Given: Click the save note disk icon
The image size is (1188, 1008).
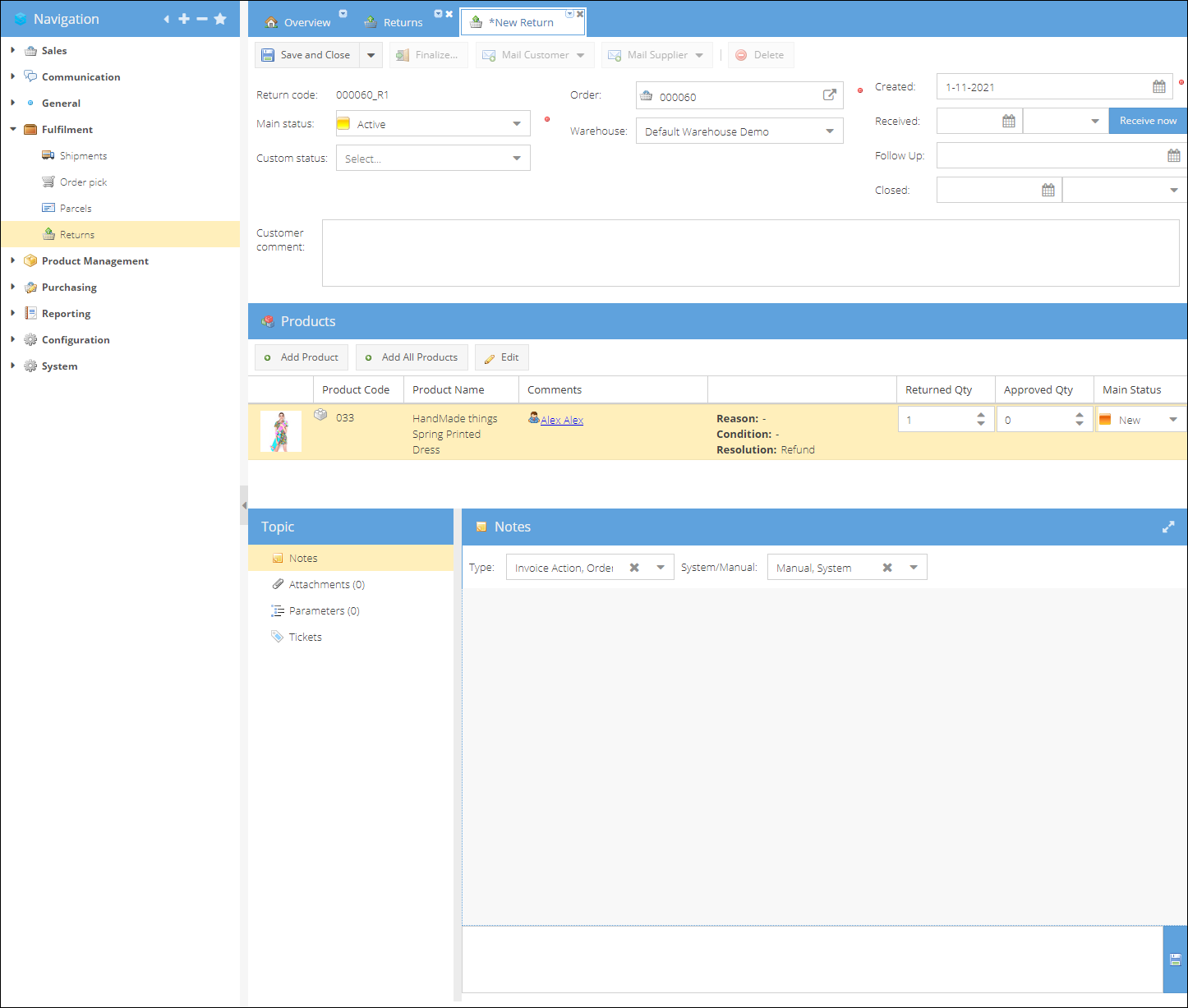Looking at the screenshot, I should 1175,960.
